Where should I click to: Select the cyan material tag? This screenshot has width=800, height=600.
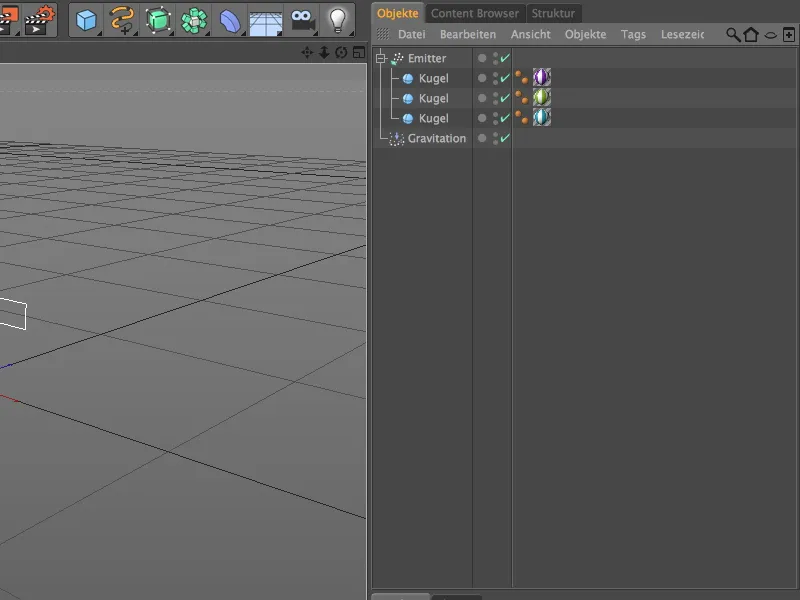542,117
